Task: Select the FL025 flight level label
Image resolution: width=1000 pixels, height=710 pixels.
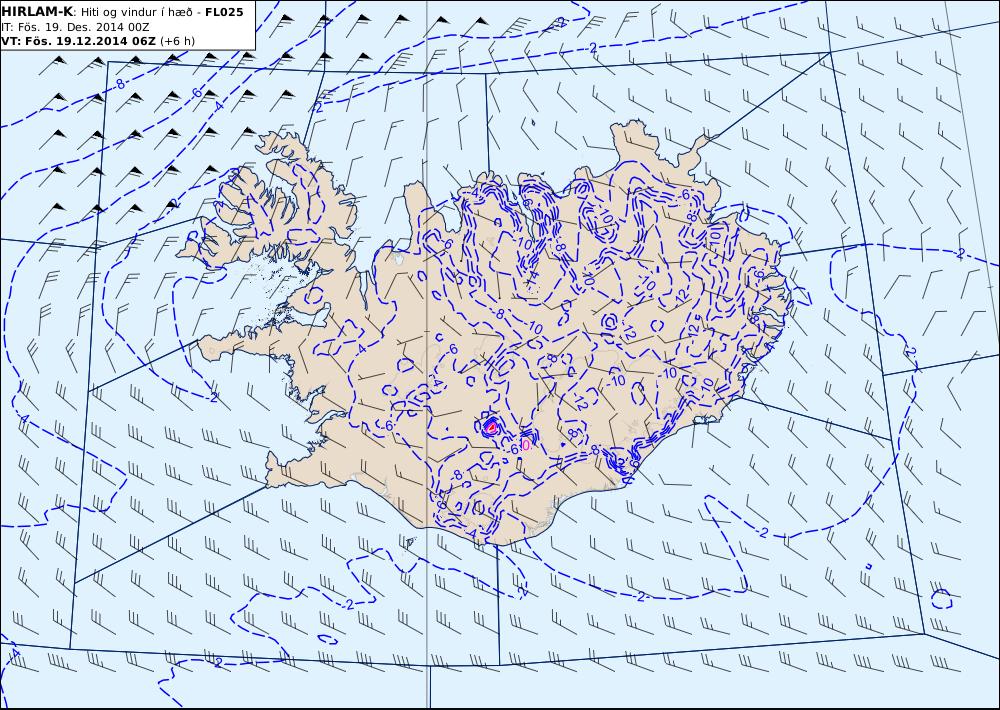Action: click(224, 12)
